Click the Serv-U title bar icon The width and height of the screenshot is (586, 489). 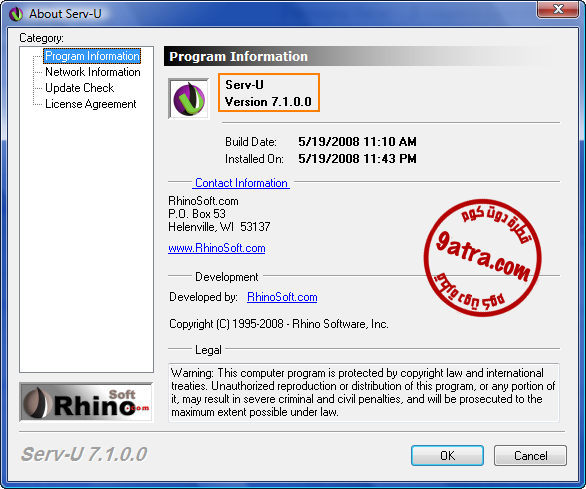(16, 14)
